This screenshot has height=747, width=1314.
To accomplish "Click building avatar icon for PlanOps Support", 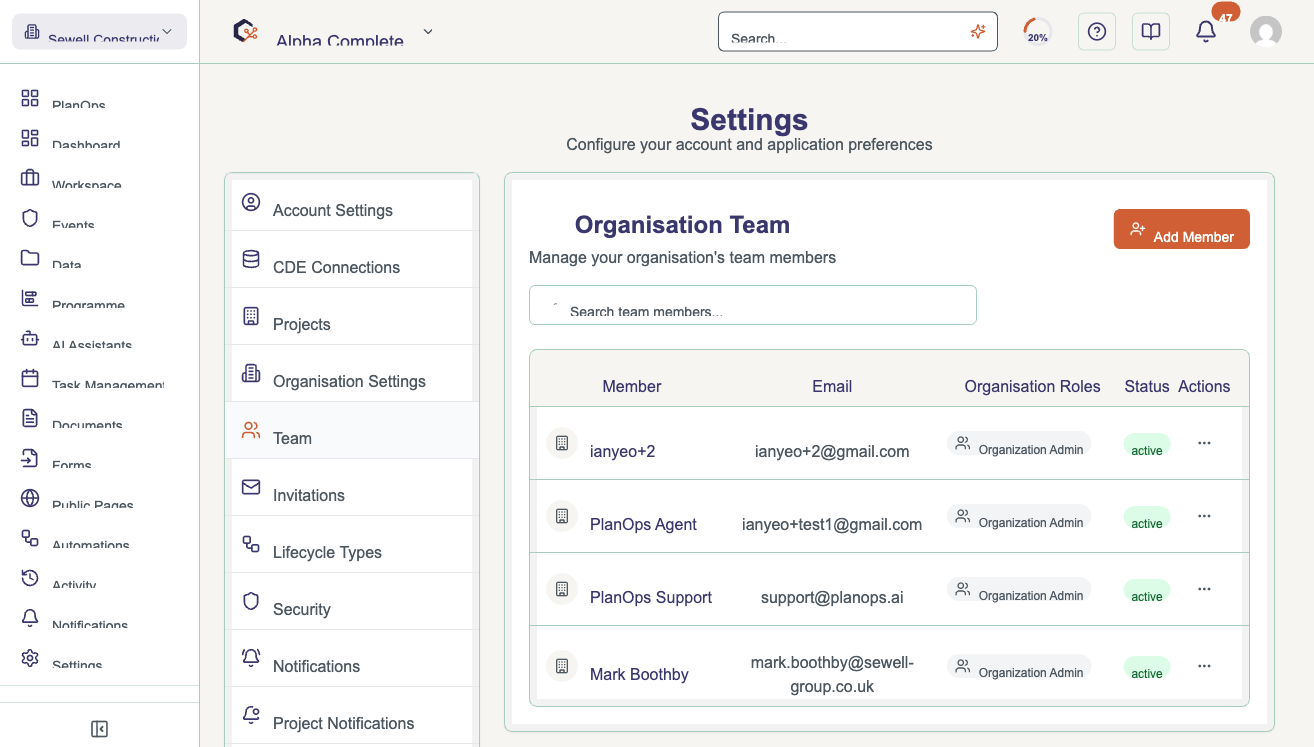I will (562, 589).
